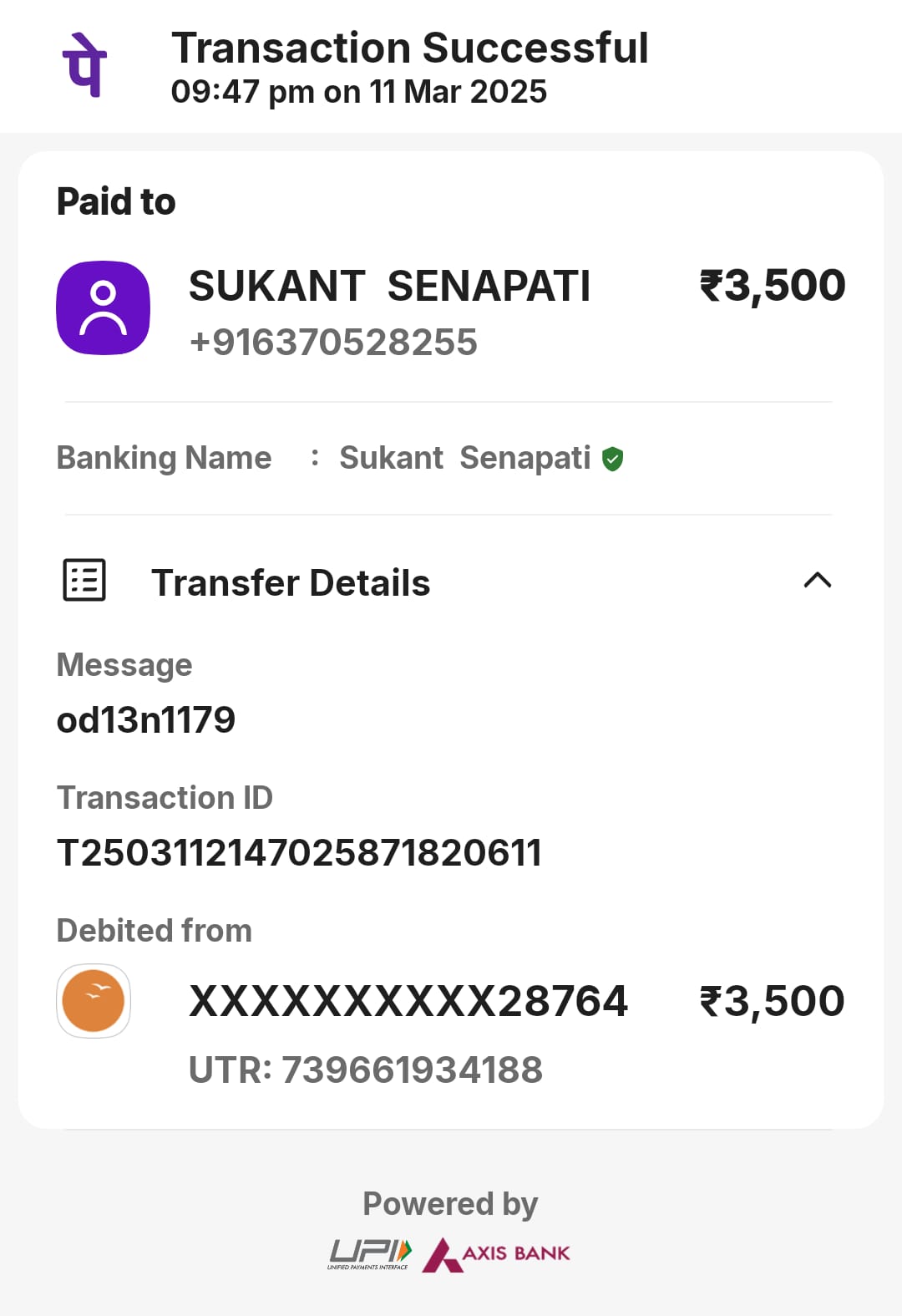Tap the phone number +916370528255
Image resolution: width=902 pixels, height=1316 pixels.
pos(333,343)
